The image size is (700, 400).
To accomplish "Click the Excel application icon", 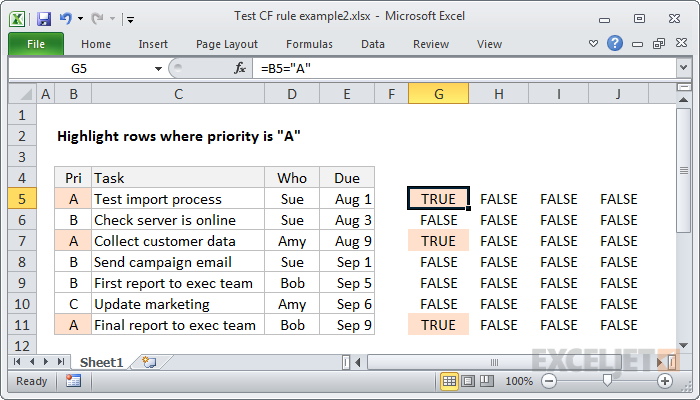I will [x=17, y=19].
